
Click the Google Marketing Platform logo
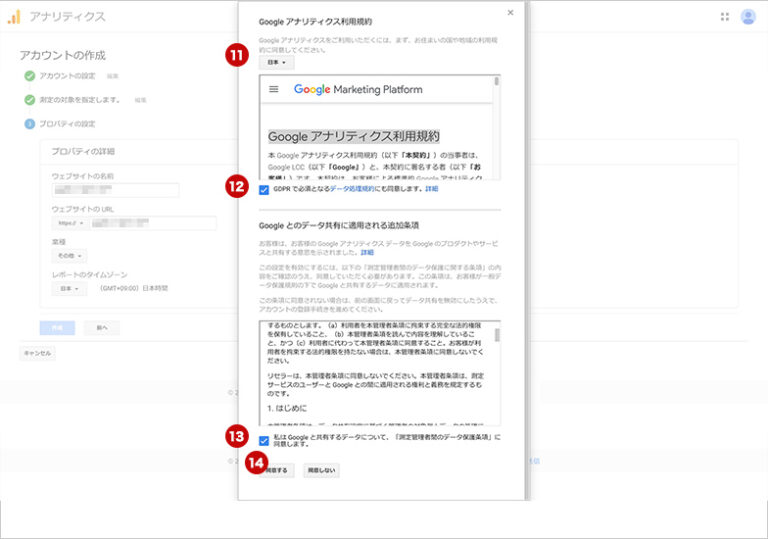(x=358, y=89)
